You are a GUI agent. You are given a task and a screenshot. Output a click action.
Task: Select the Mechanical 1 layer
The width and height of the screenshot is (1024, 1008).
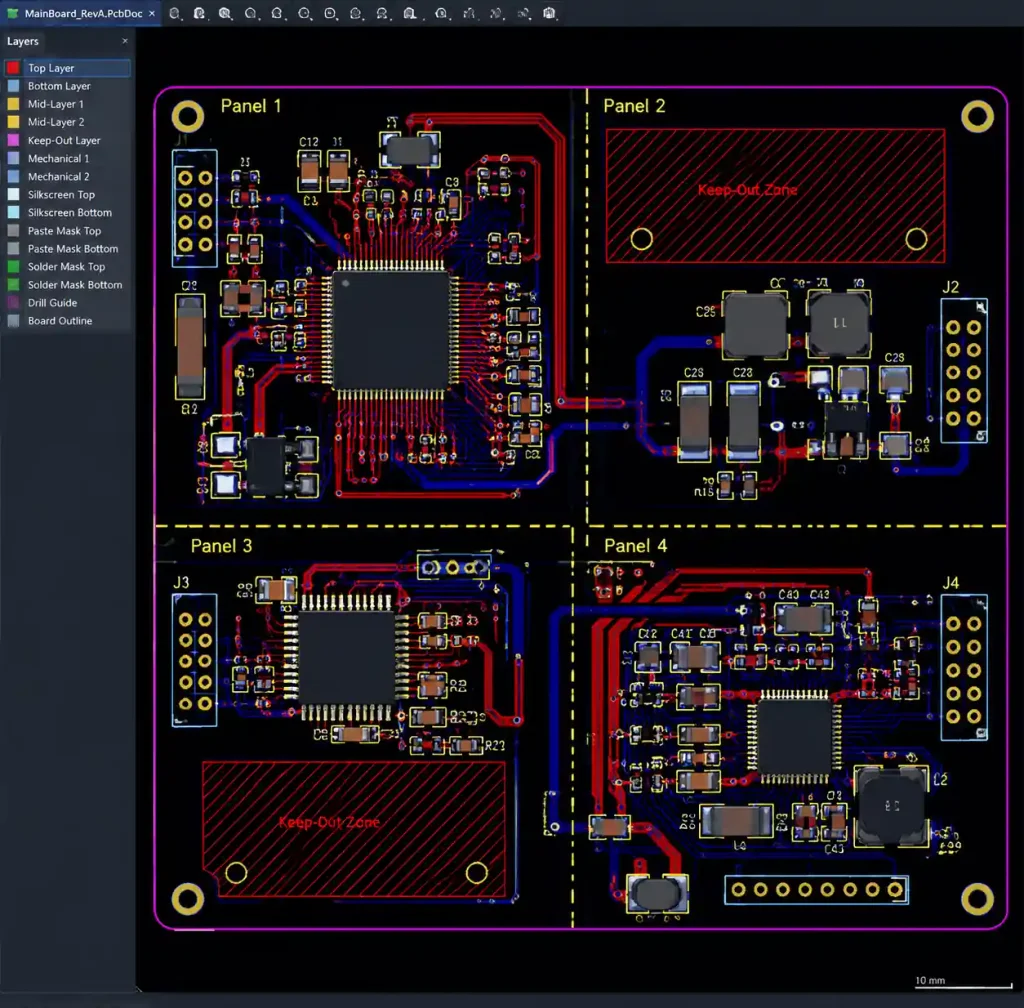67,158
